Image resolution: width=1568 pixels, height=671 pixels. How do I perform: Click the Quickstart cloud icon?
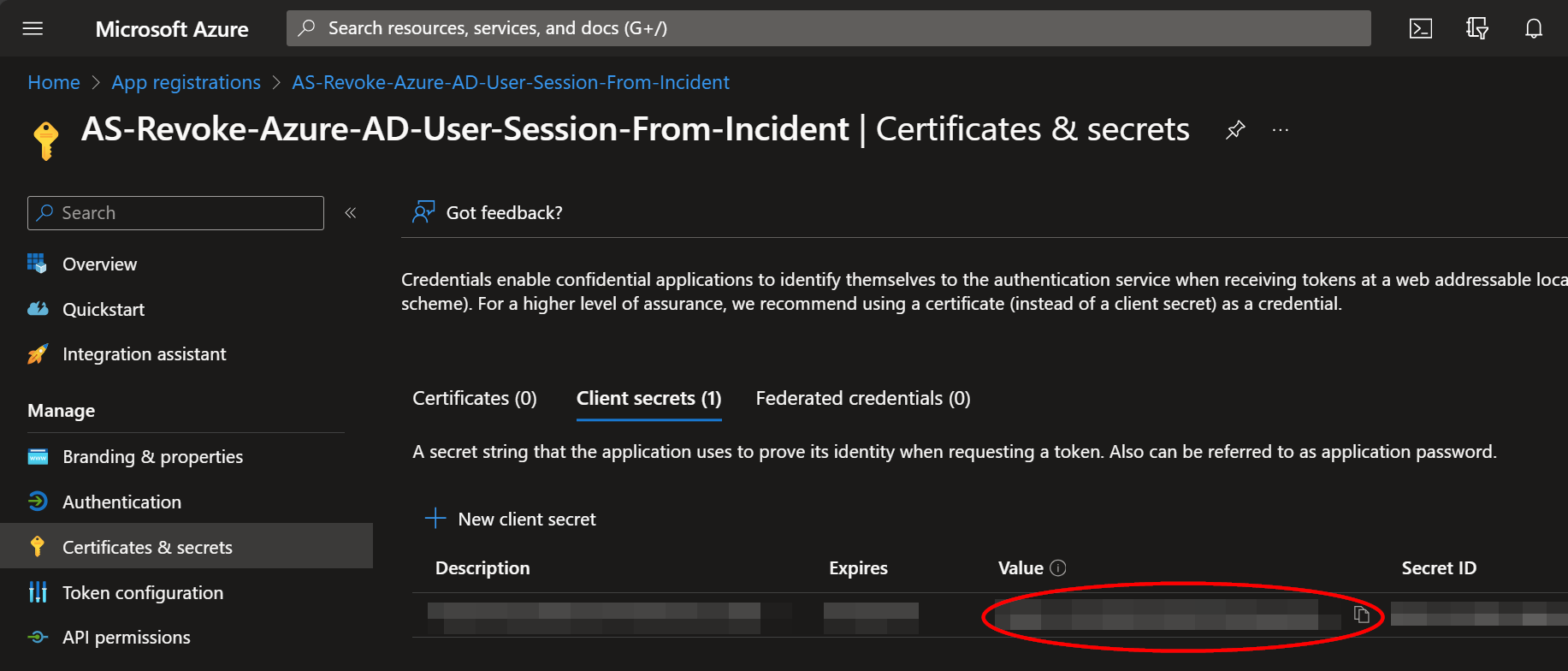point(38,309)
